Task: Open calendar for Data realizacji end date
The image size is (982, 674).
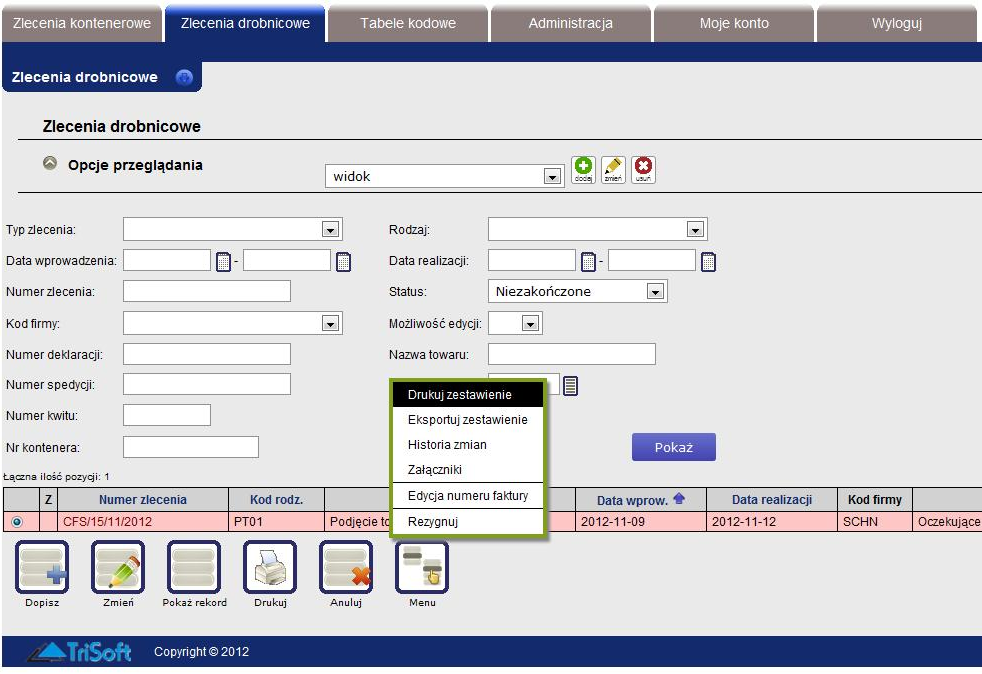Action: pos(708,261)
